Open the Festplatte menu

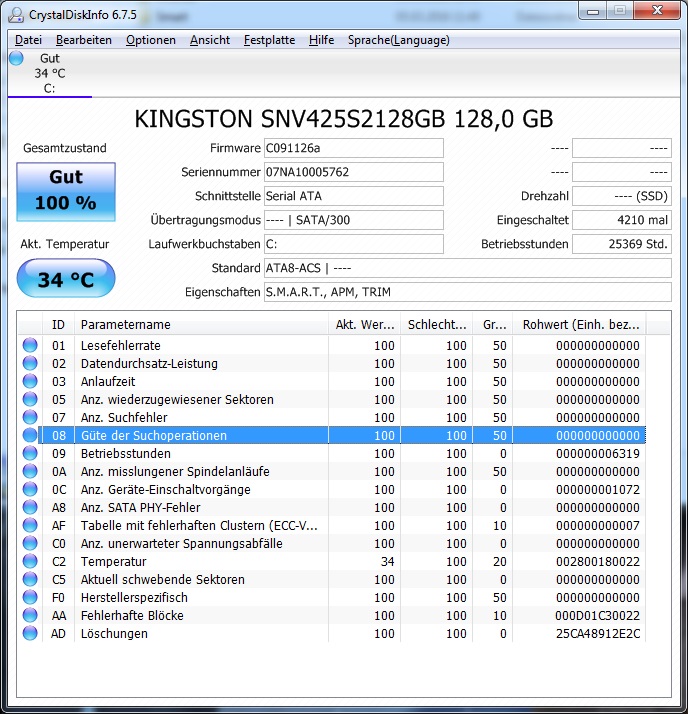click(x=270, y=40)
